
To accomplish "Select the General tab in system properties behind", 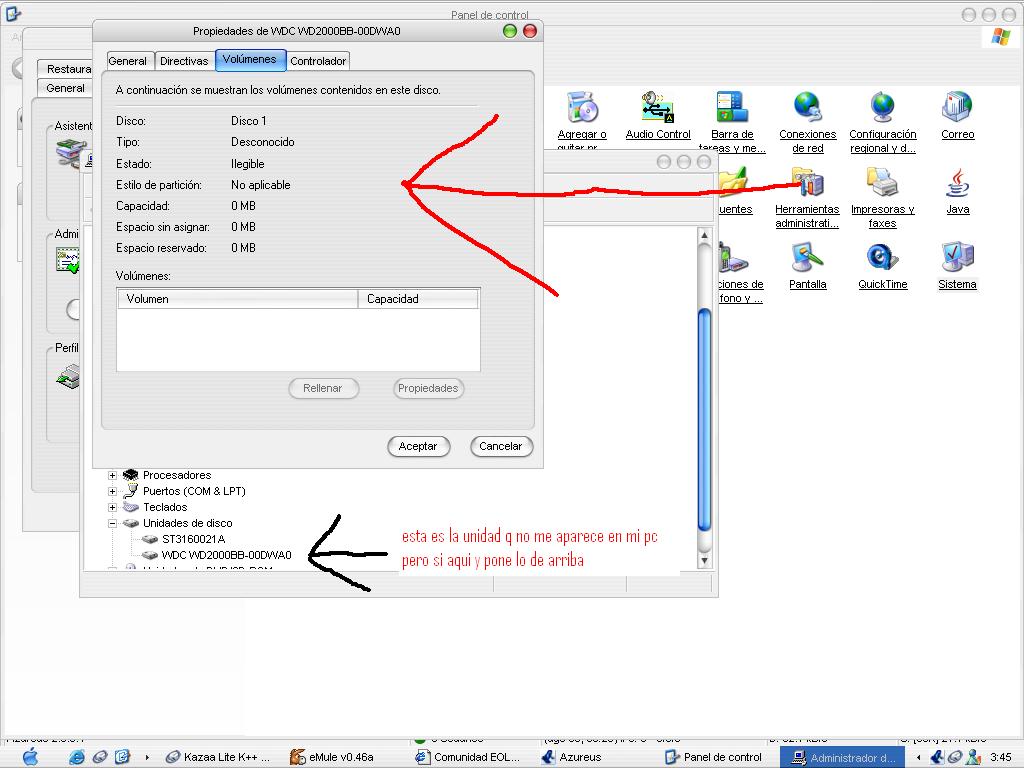I will coord(65,88).
